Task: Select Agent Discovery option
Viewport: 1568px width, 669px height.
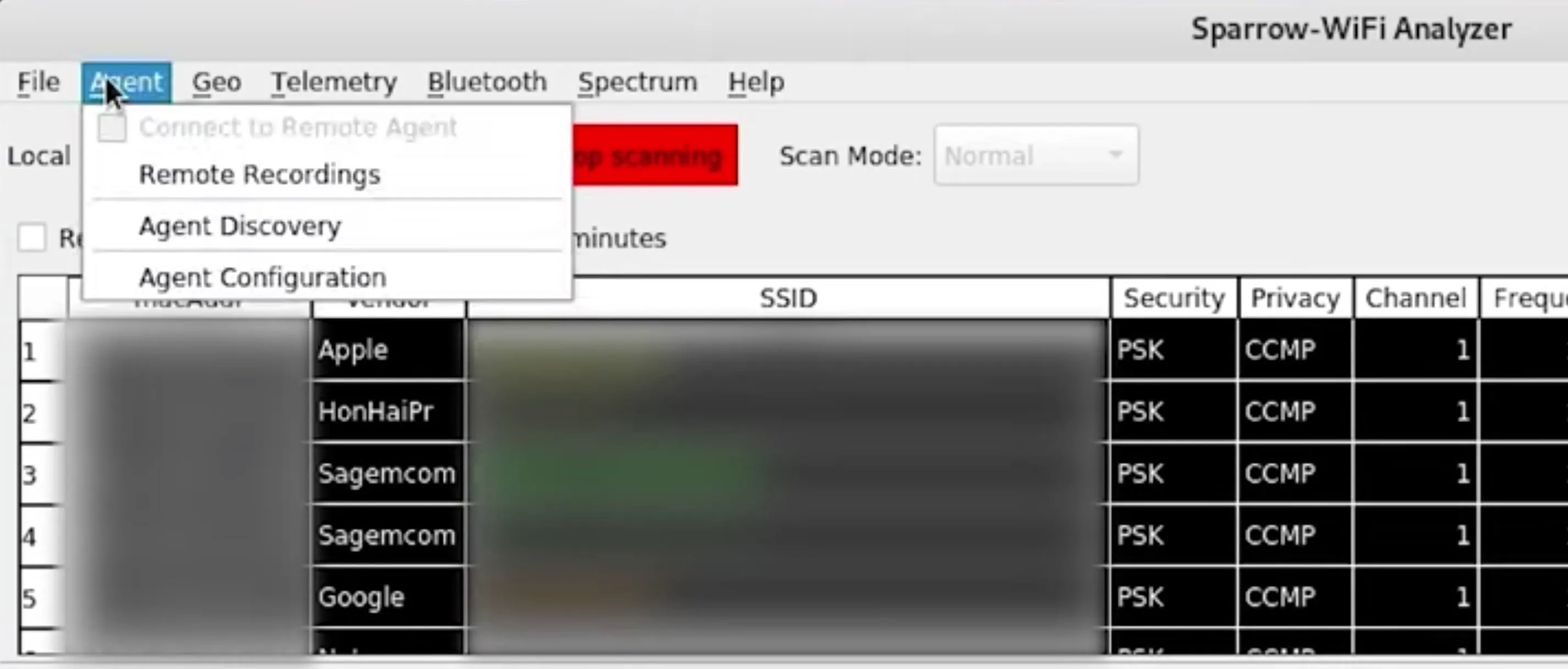Action: click(x=239, y=225)
